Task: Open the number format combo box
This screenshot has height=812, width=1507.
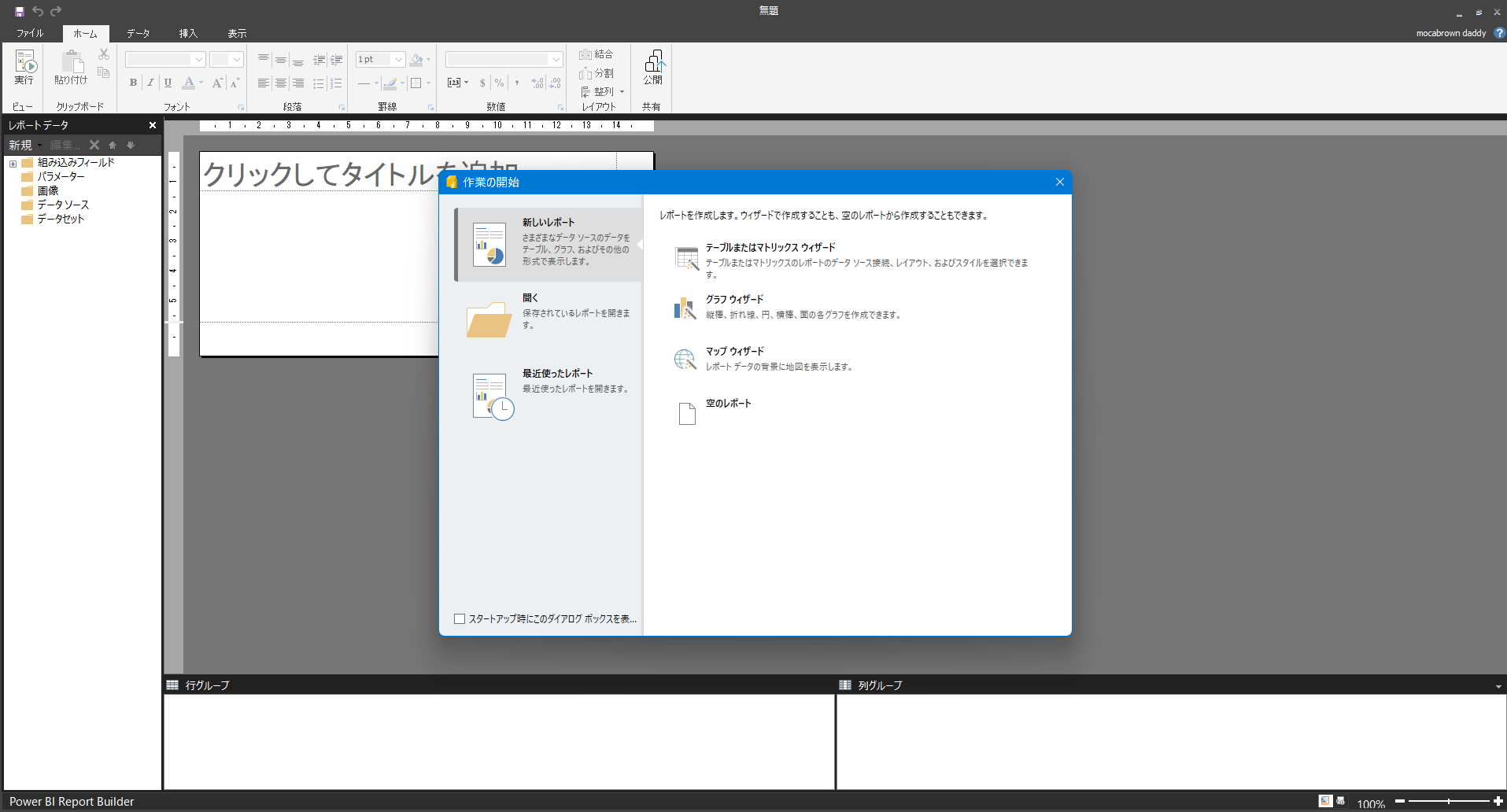Action: pos(504,60)
